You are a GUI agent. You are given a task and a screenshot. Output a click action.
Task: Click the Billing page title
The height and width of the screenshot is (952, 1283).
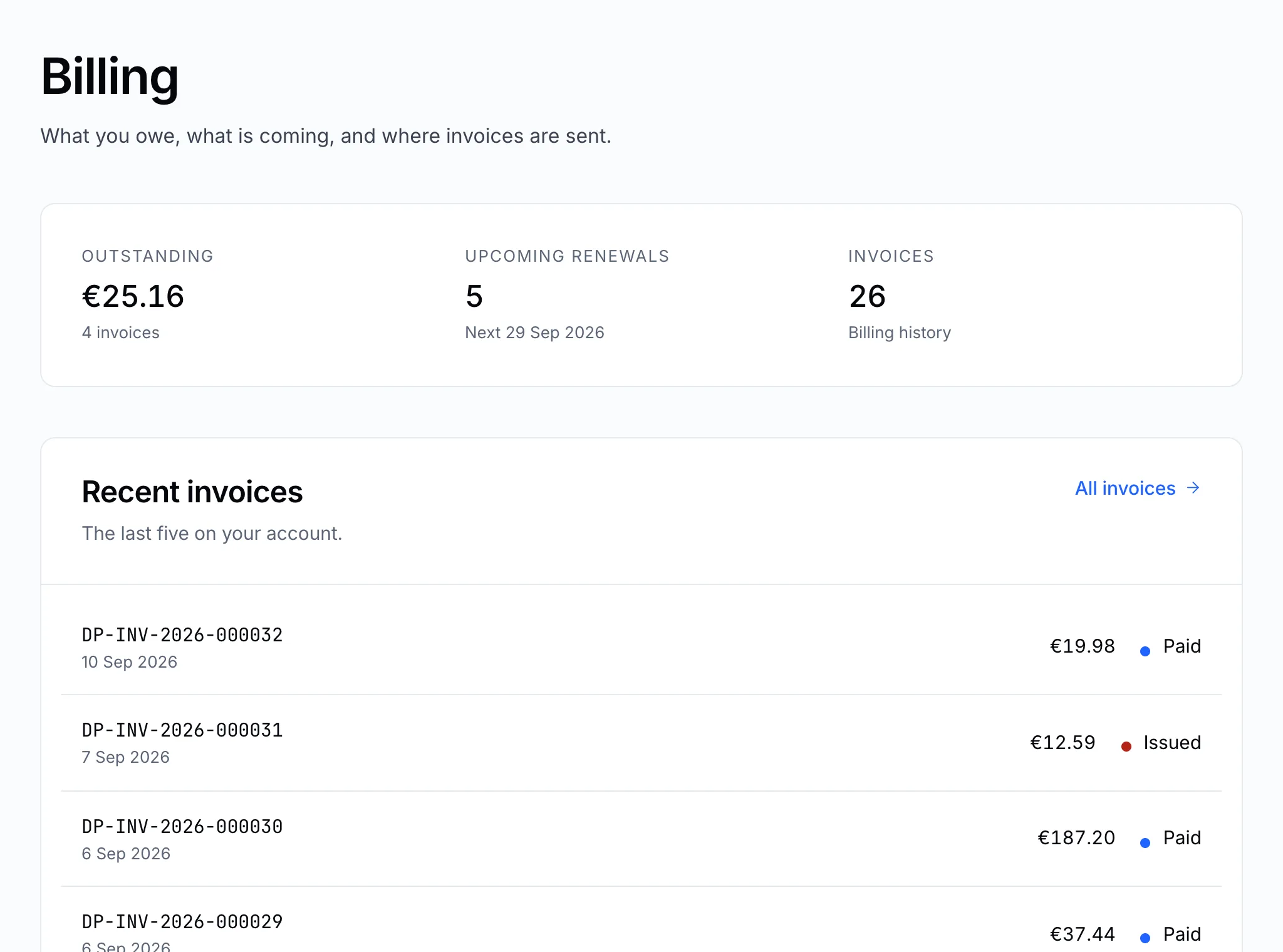coord(110,77)
